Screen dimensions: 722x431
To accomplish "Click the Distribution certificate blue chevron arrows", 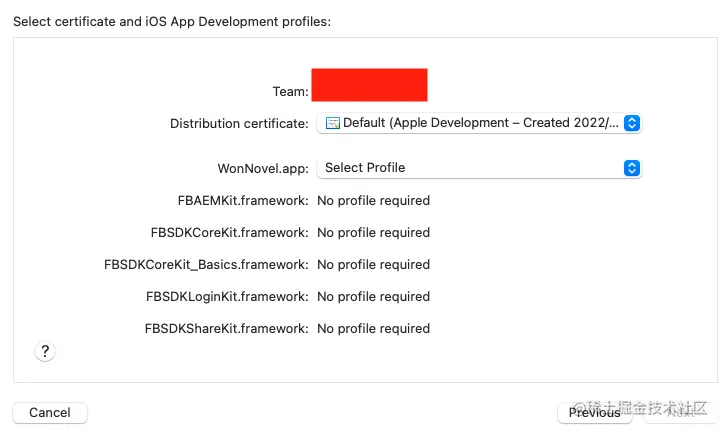I will 631,123.
